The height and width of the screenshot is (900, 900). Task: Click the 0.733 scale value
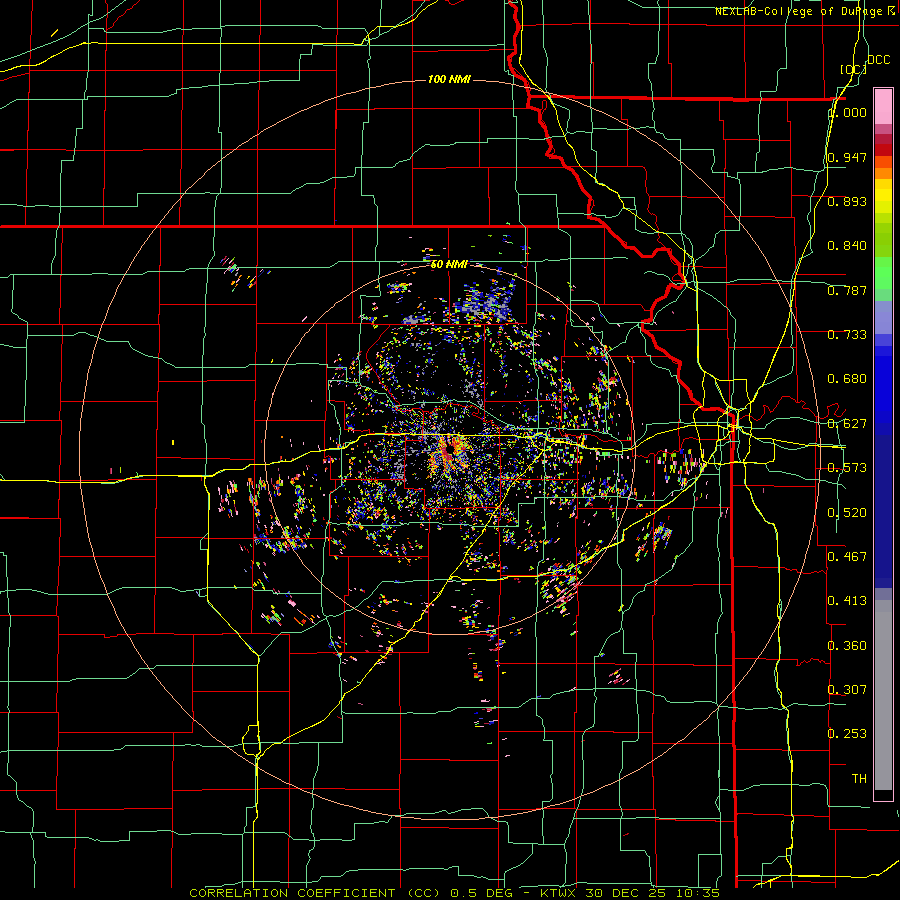[x=847, y=335]
